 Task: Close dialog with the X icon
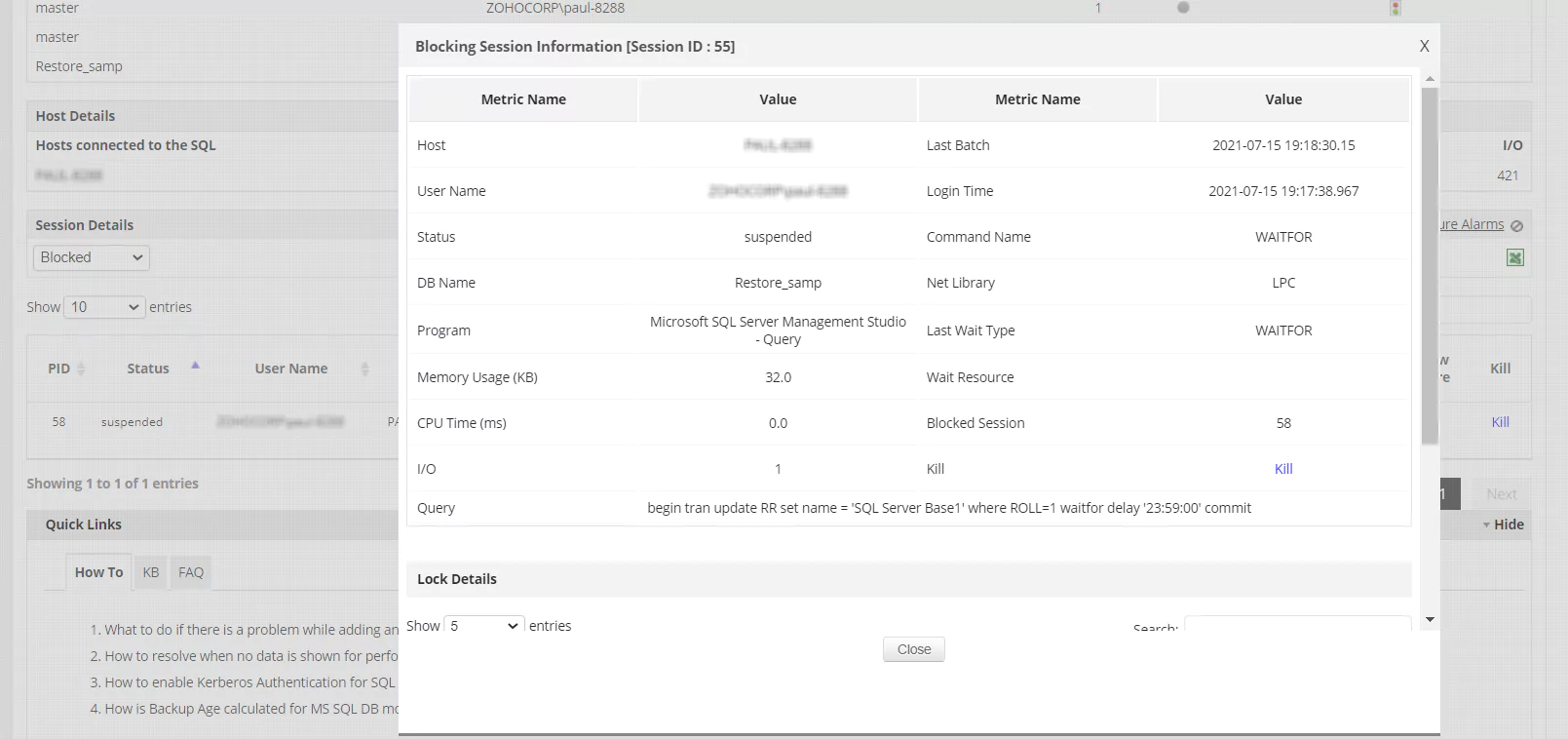pos(1424,46)
